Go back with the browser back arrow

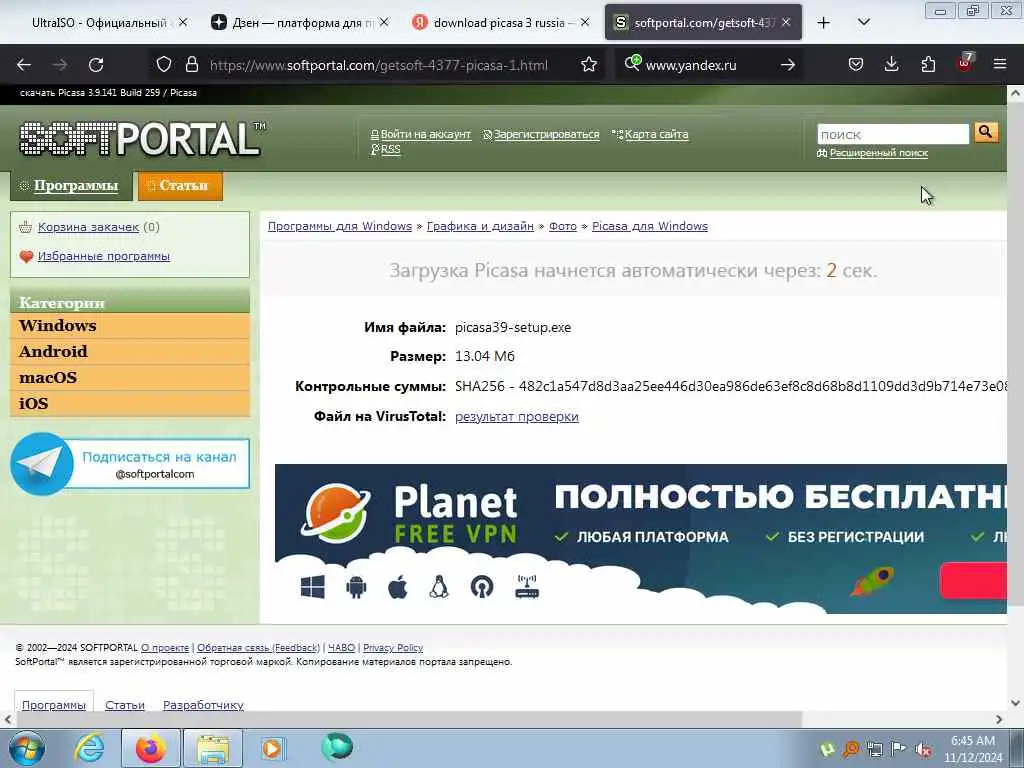(24, 65)
